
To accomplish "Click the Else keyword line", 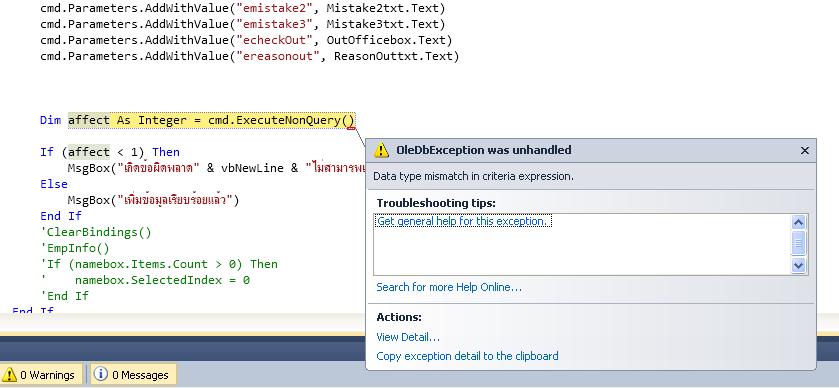I will point(54,184).
